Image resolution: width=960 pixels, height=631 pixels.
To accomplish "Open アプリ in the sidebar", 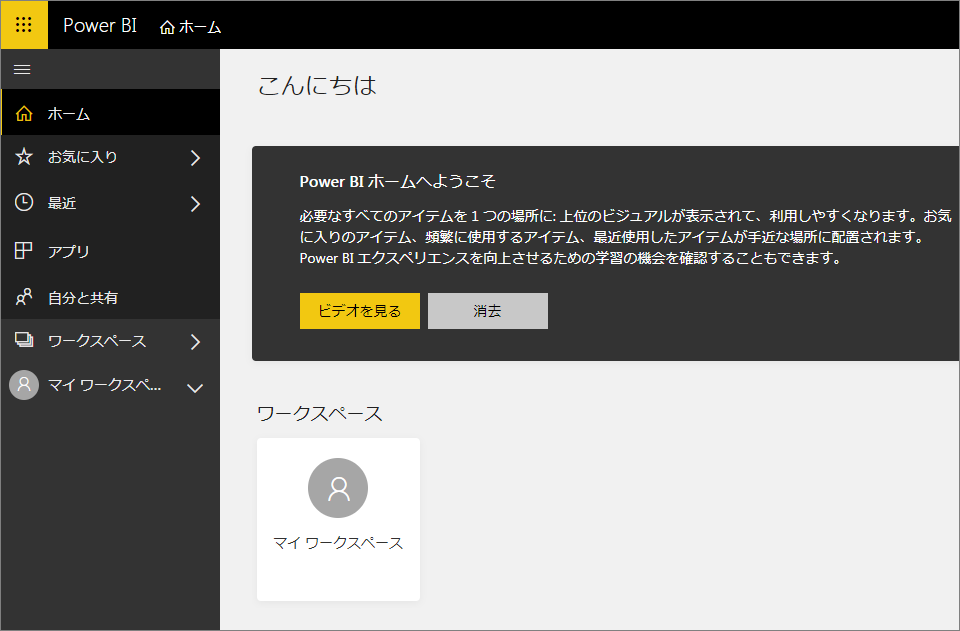I will click(x=110, y=251).
